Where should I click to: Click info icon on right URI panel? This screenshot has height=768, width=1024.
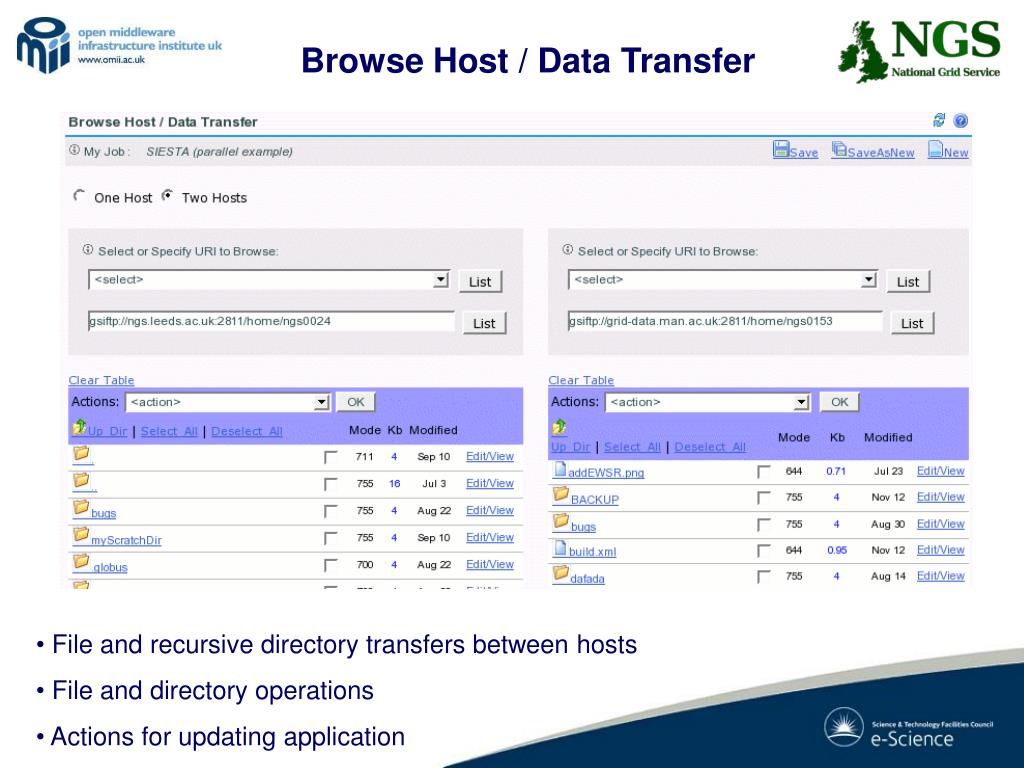tap(568, 249)
